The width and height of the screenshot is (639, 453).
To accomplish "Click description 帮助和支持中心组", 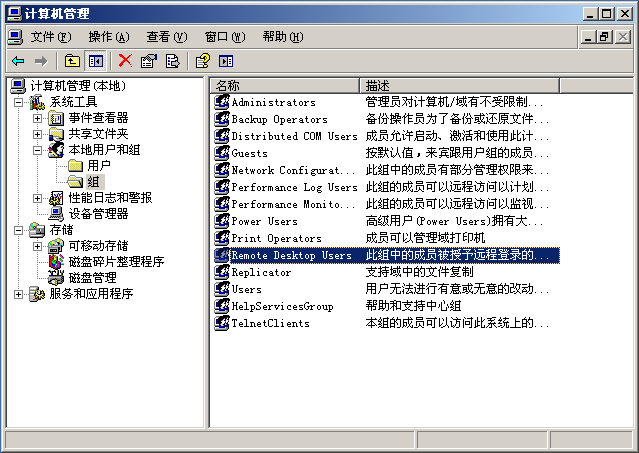I will point(413,306).
